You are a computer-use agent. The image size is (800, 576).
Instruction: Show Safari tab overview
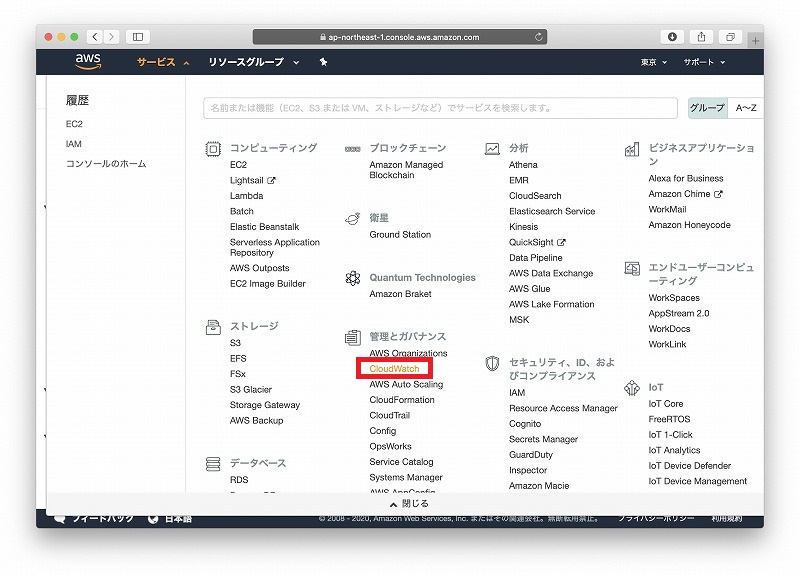[x=731, y=37]
